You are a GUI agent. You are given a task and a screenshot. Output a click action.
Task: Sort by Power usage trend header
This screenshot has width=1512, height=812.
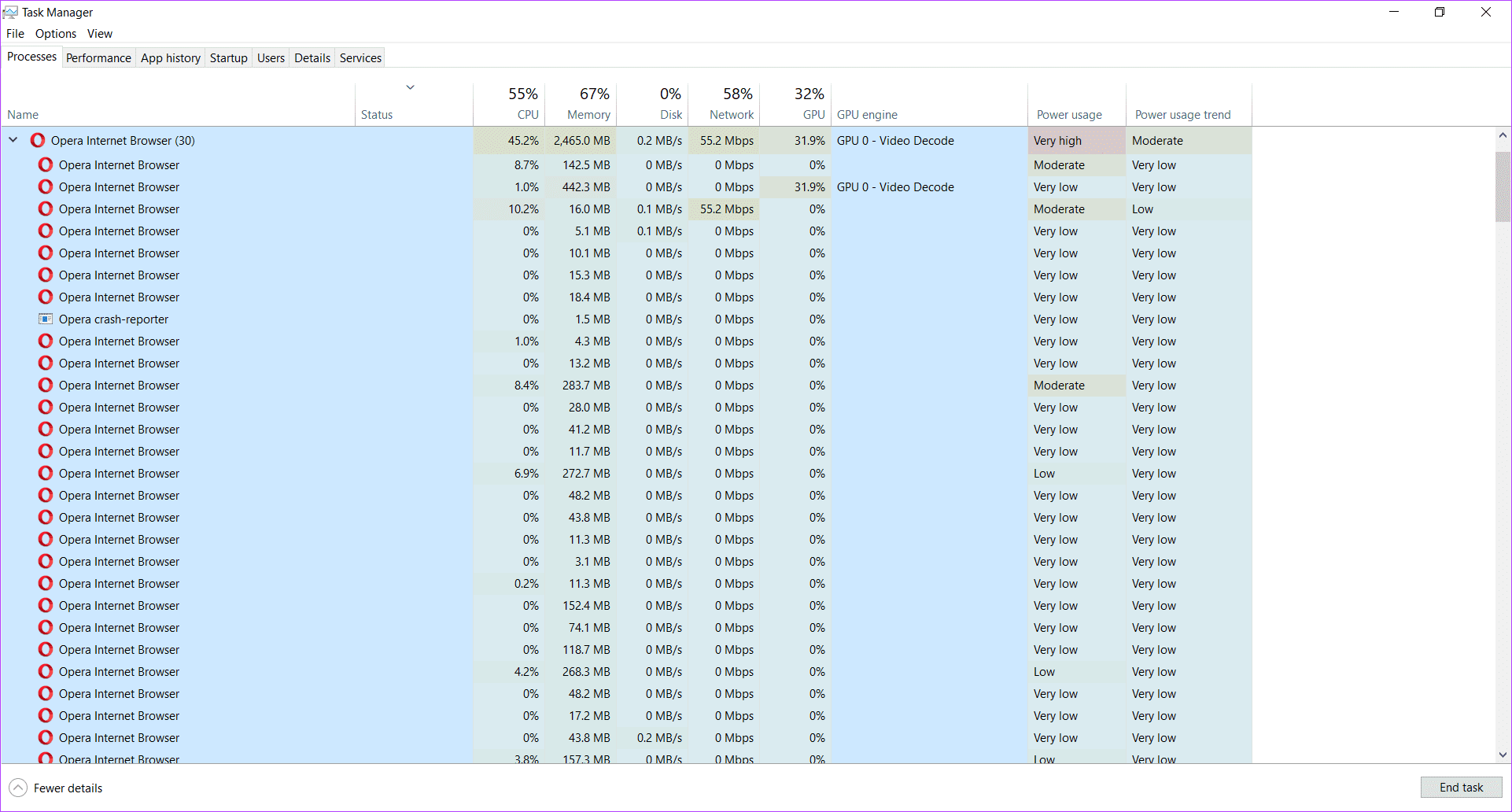coord(1189,105)
